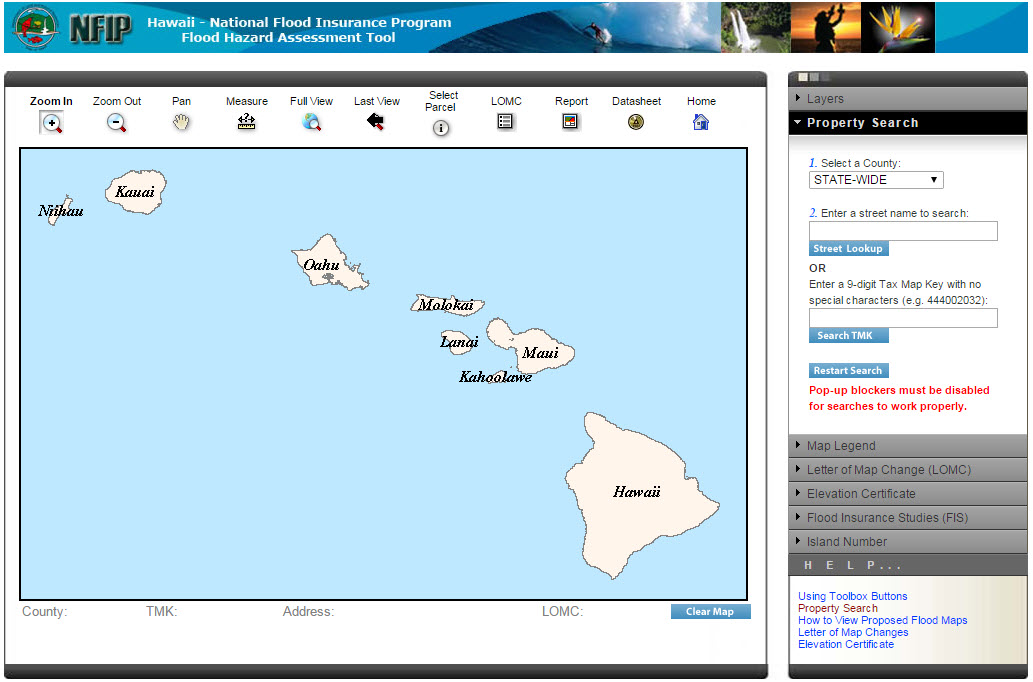Open the Datasheet icon
Viewport: 1033px width, 682px height.
[x=636, y=122]
